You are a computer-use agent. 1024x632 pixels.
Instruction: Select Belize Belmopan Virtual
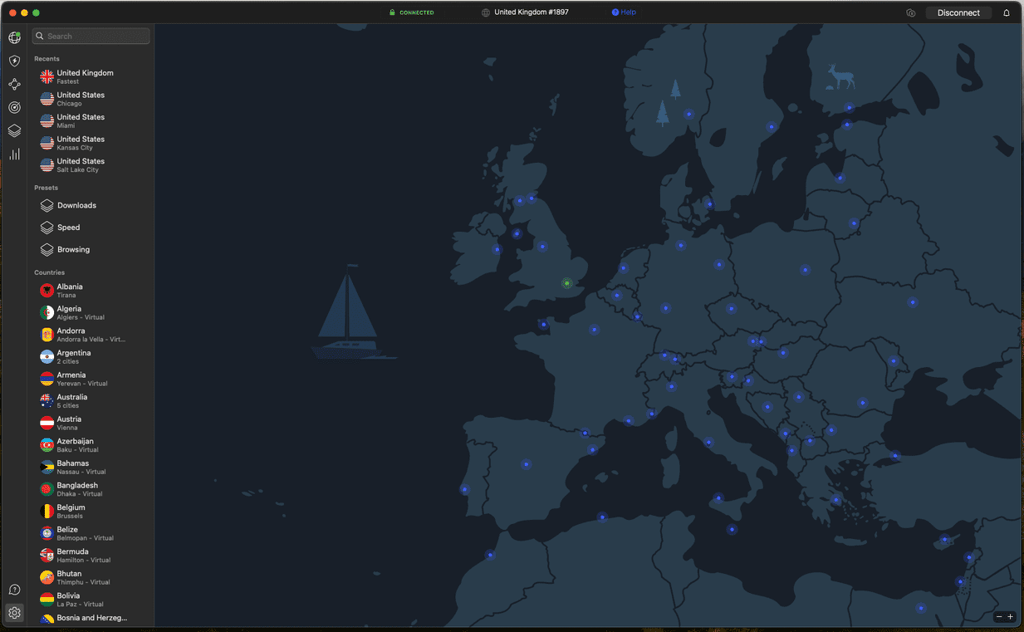click(91, 533)
